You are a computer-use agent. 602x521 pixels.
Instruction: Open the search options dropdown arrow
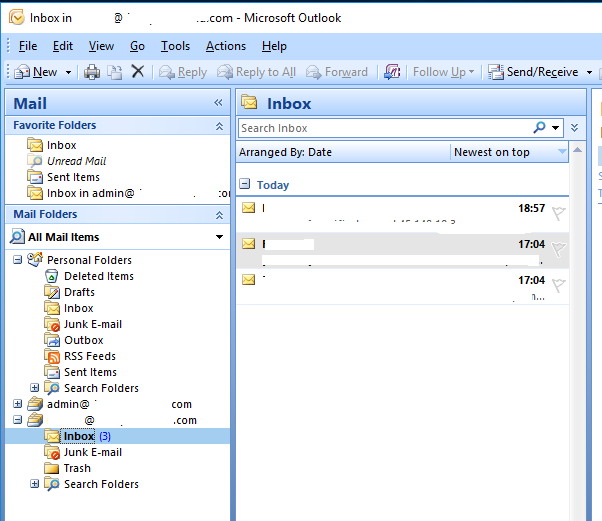[x=556, y=128]
